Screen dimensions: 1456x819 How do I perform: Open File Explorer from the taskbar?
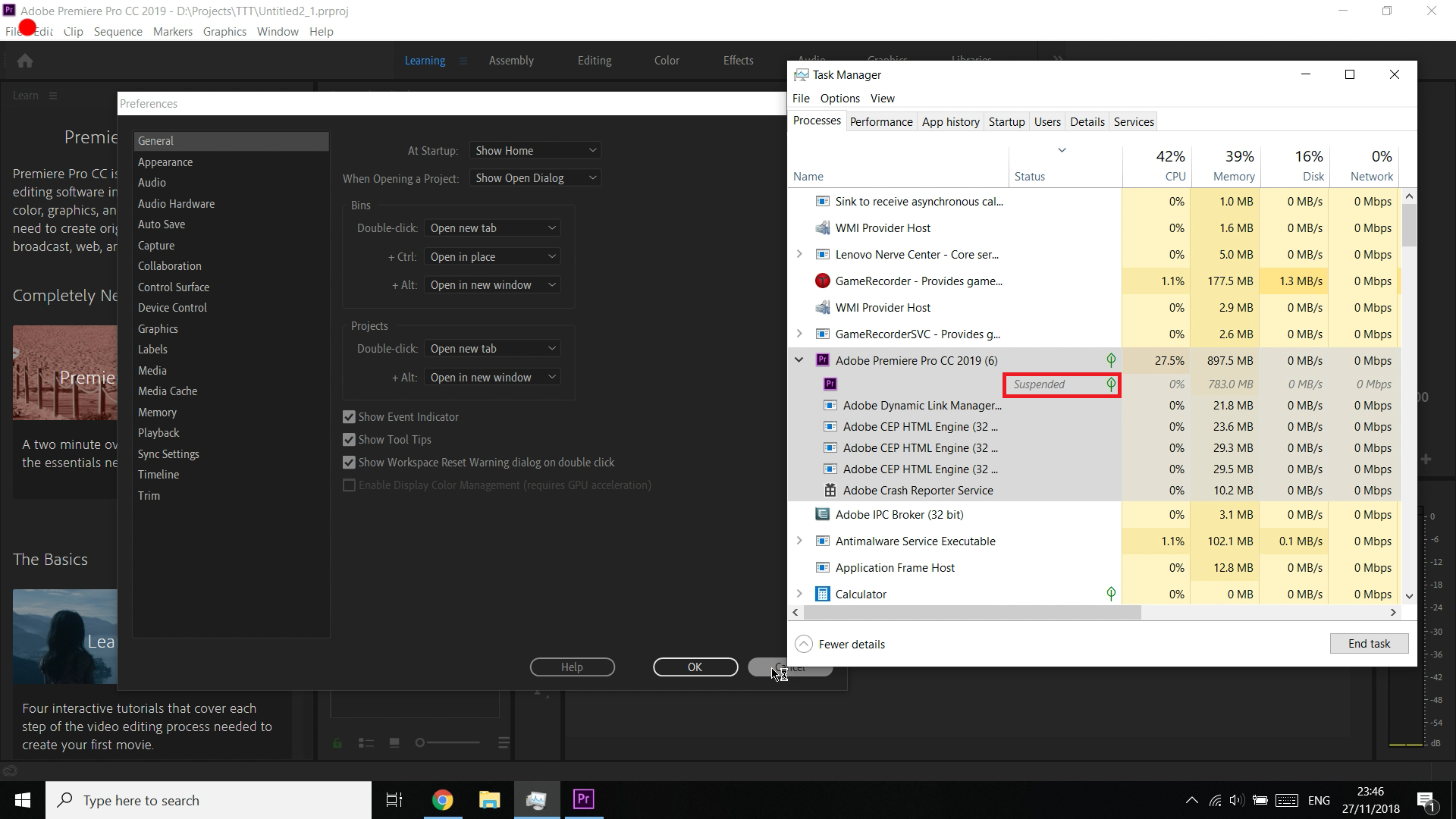coord(489,800)
